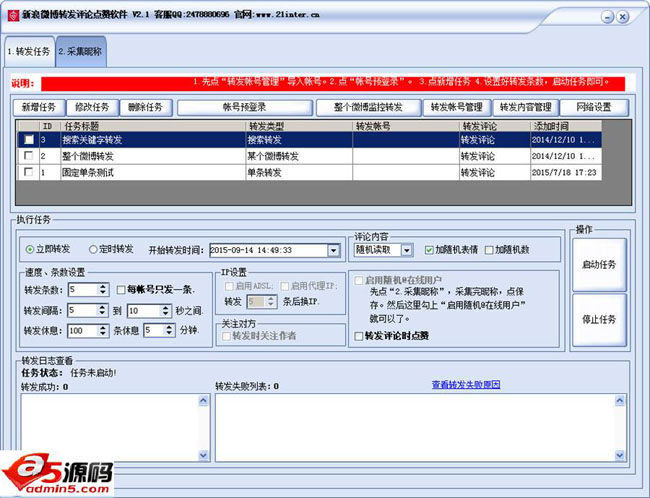Close the window with the X button
The height and width of the screenshot is (498, 650).
622,17
